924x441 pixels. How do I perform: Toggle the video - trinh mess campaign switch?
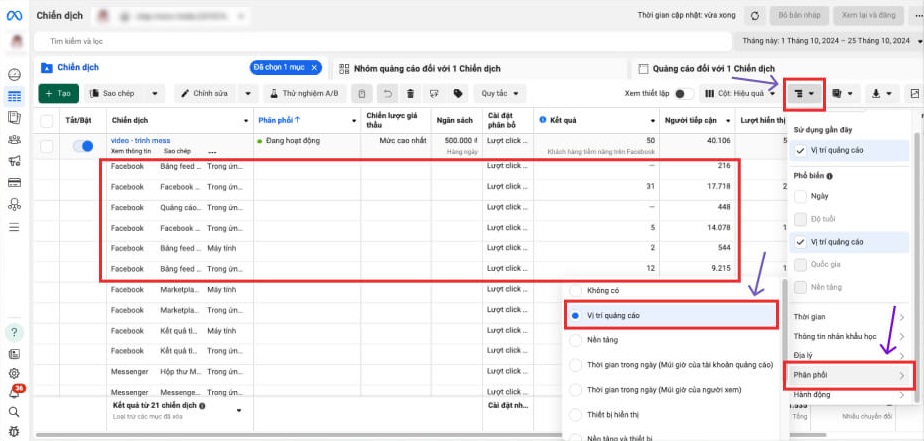pos(84,146)
